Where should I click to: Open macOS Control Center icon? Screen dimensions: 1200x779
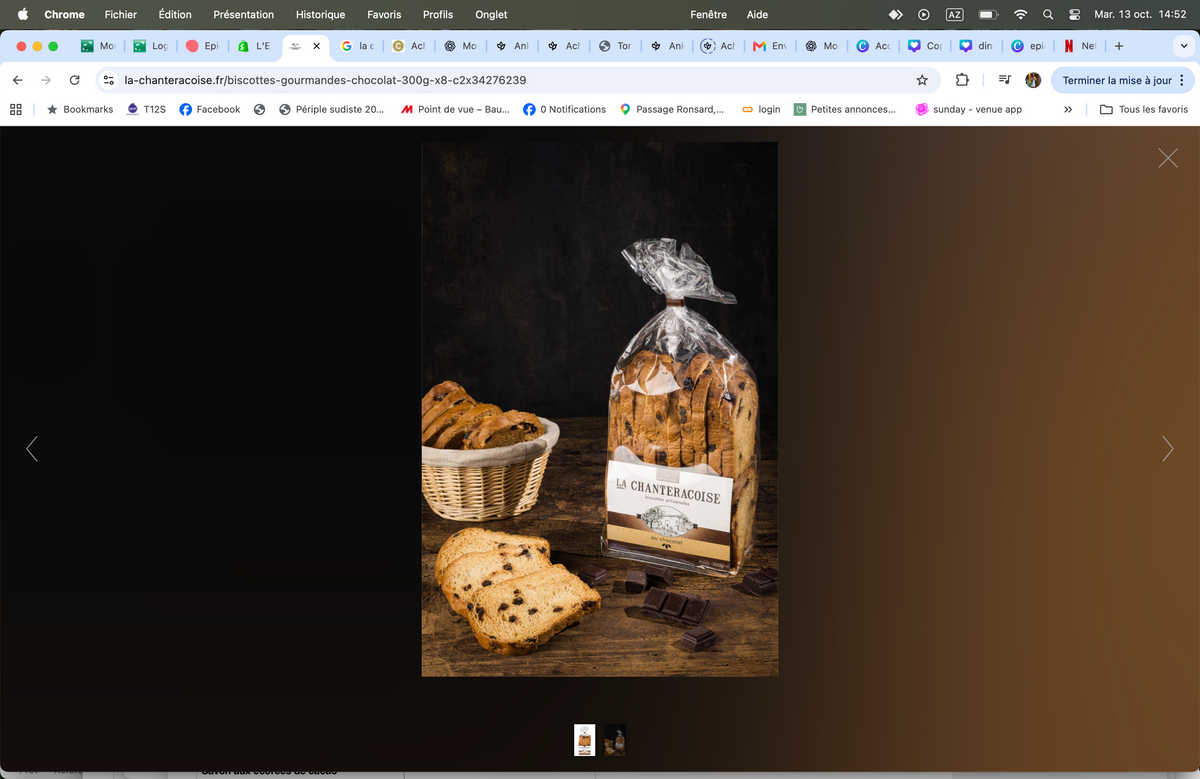1075,14
